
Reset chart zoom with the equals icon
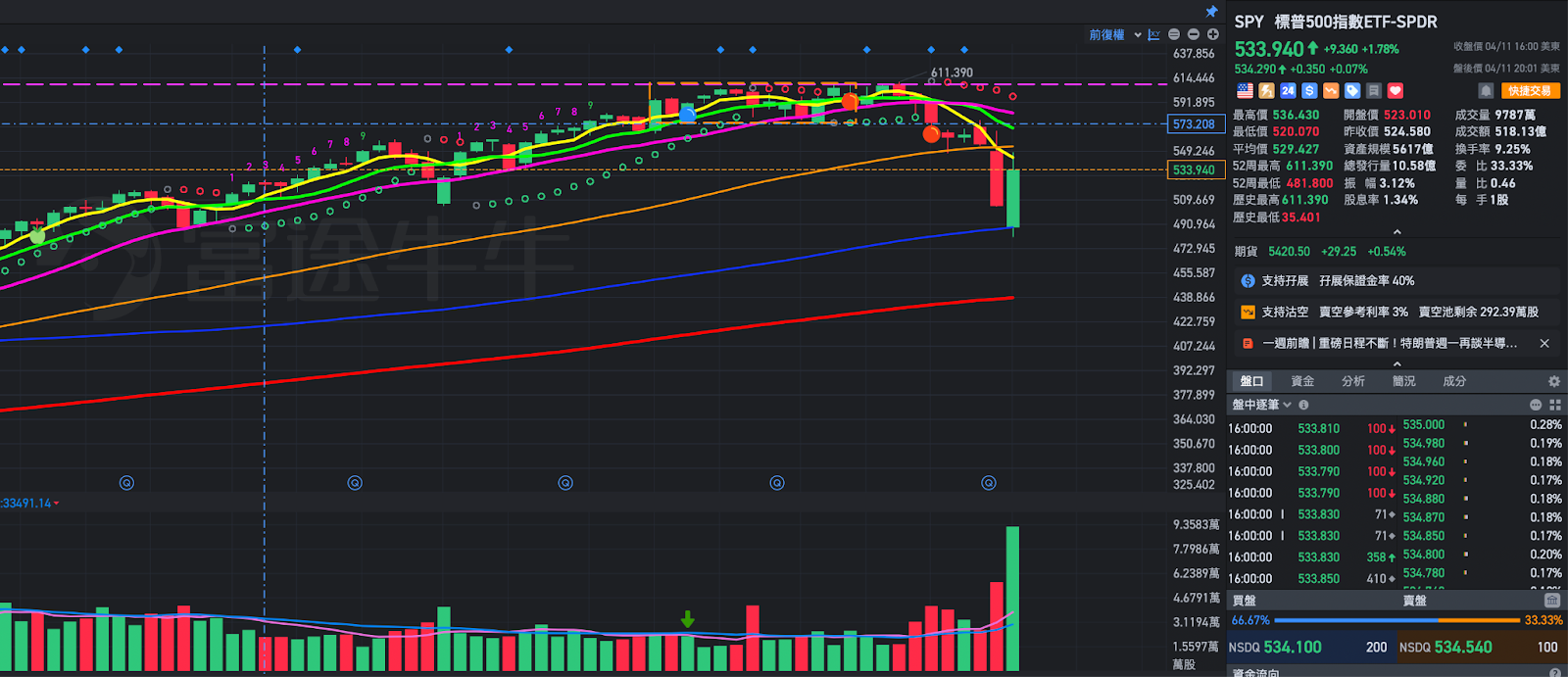[1174, 34]
